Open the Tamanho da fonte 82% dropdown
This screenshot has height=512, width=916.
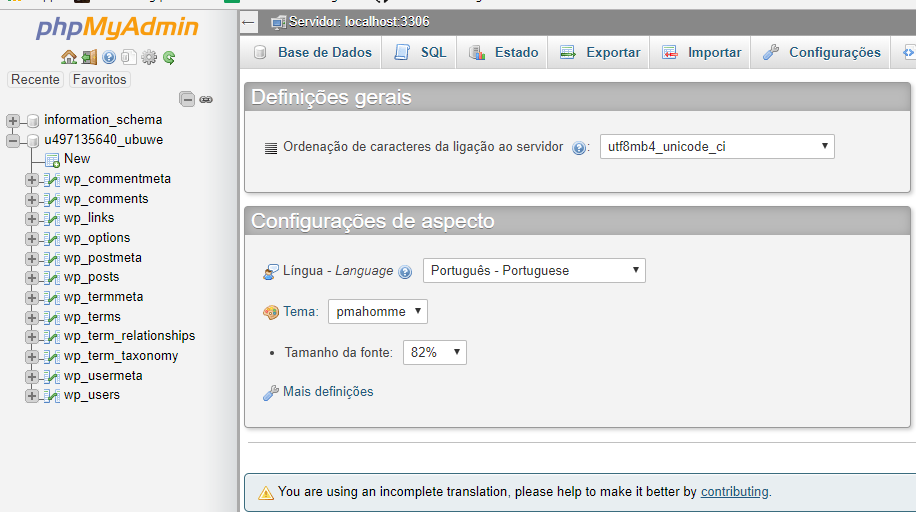[x=435, y=352]
